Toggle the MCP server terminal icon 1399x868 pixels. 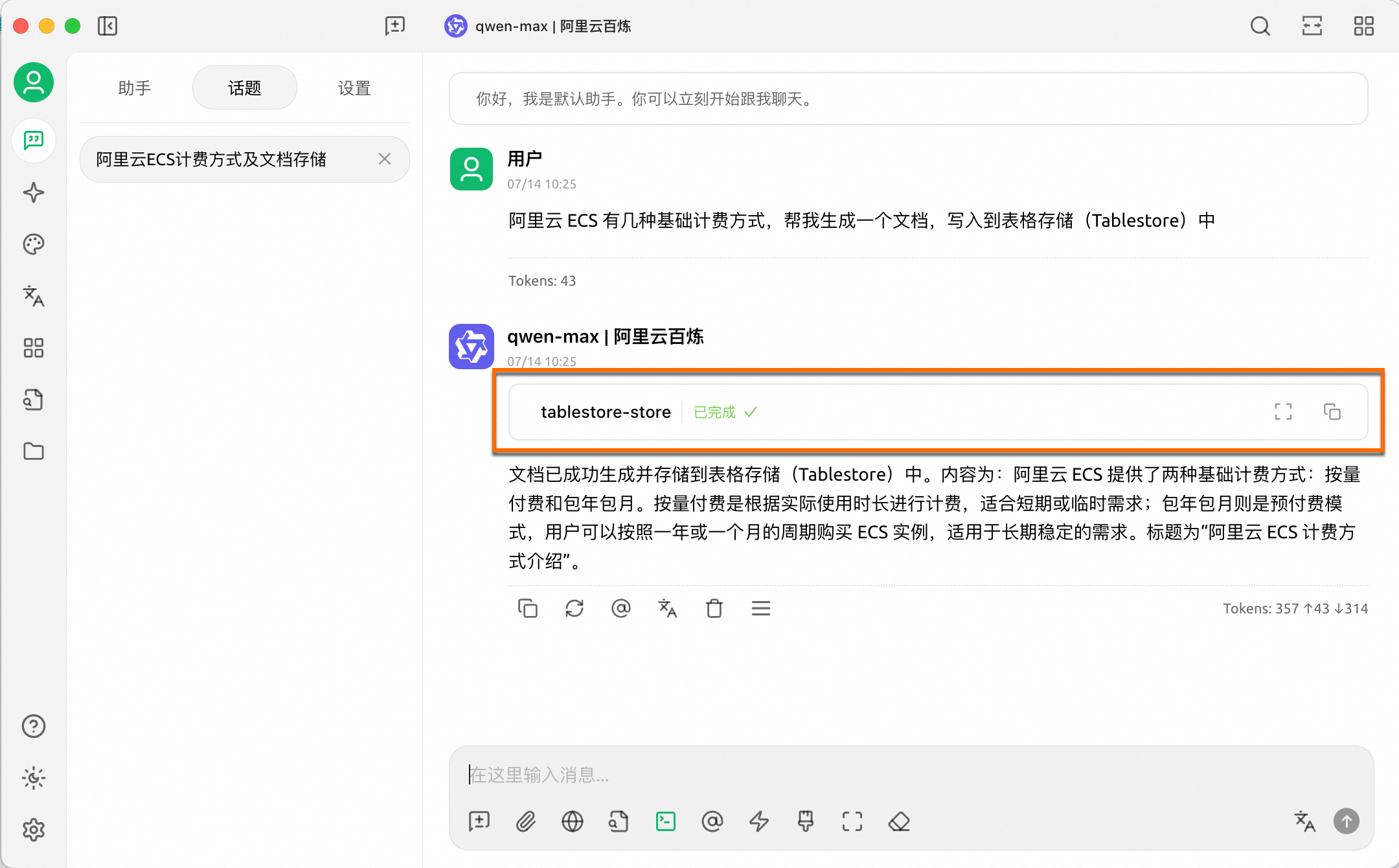point(665,821)
